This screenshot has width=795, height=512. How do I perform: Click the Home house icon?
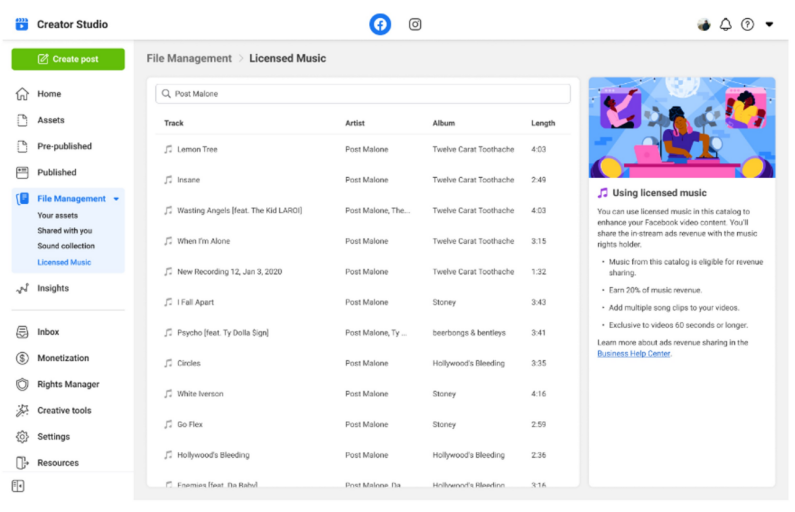[22, 94]
